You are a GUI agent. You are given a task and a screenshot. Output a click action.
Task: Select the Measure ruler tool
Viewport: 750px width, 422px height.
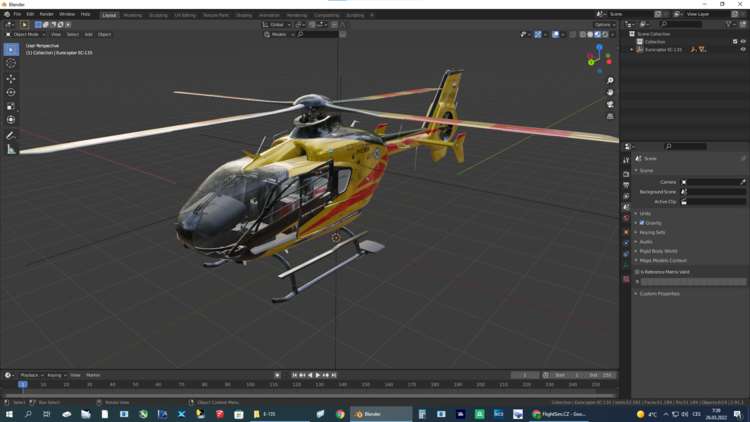[x=11, y=150]
